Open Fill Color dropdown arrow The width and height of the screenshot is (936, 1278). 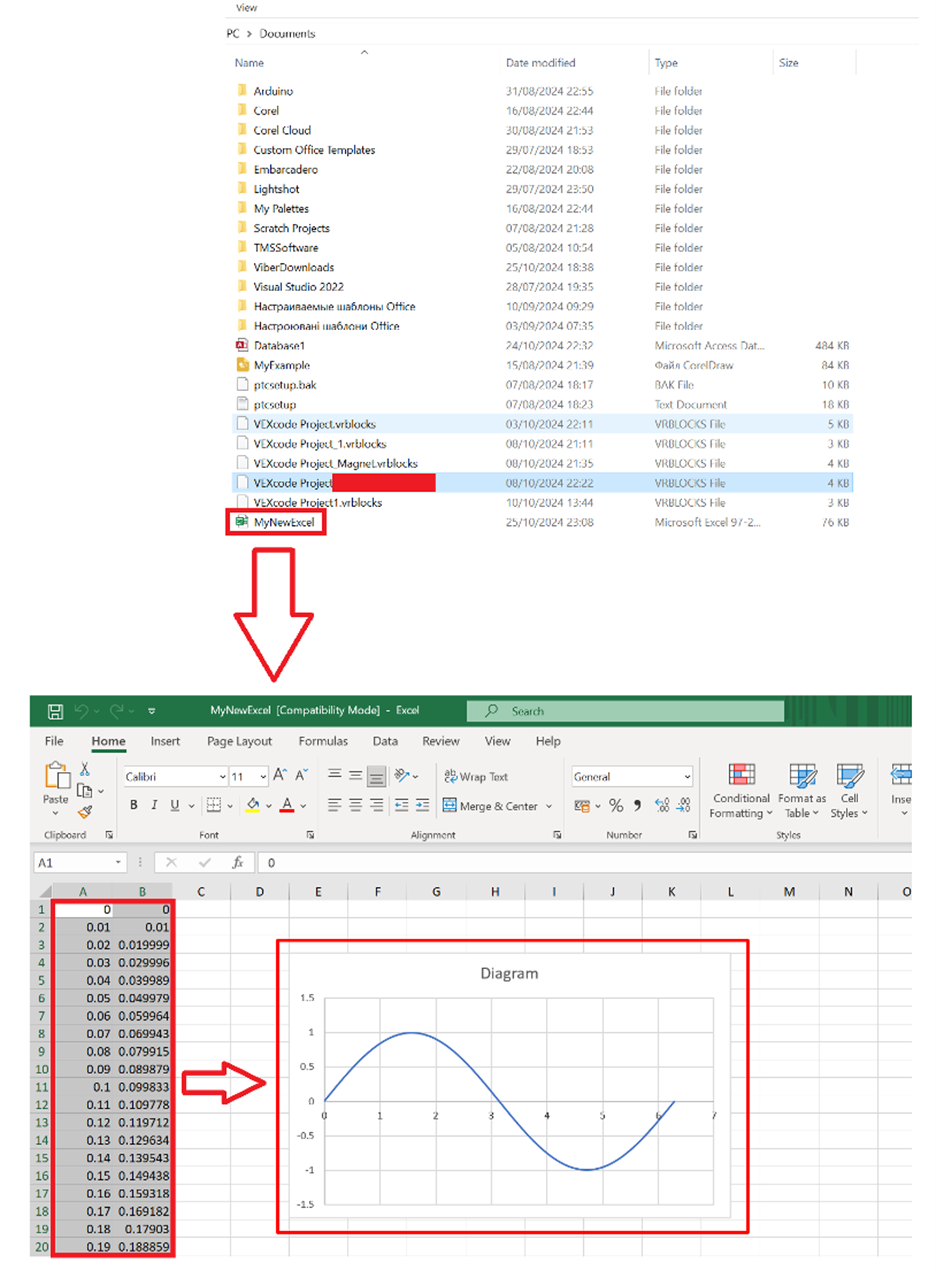click(x=269, y=806)
